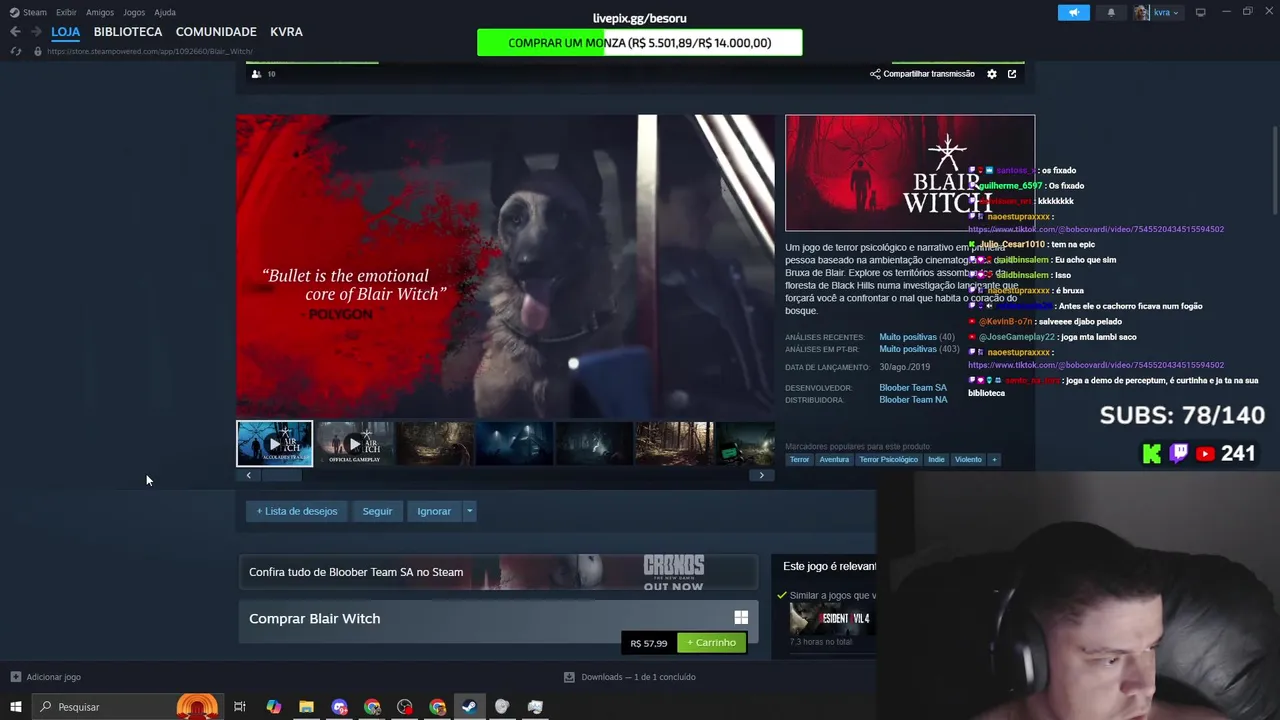Click the Seguir button

coord(377,511)
